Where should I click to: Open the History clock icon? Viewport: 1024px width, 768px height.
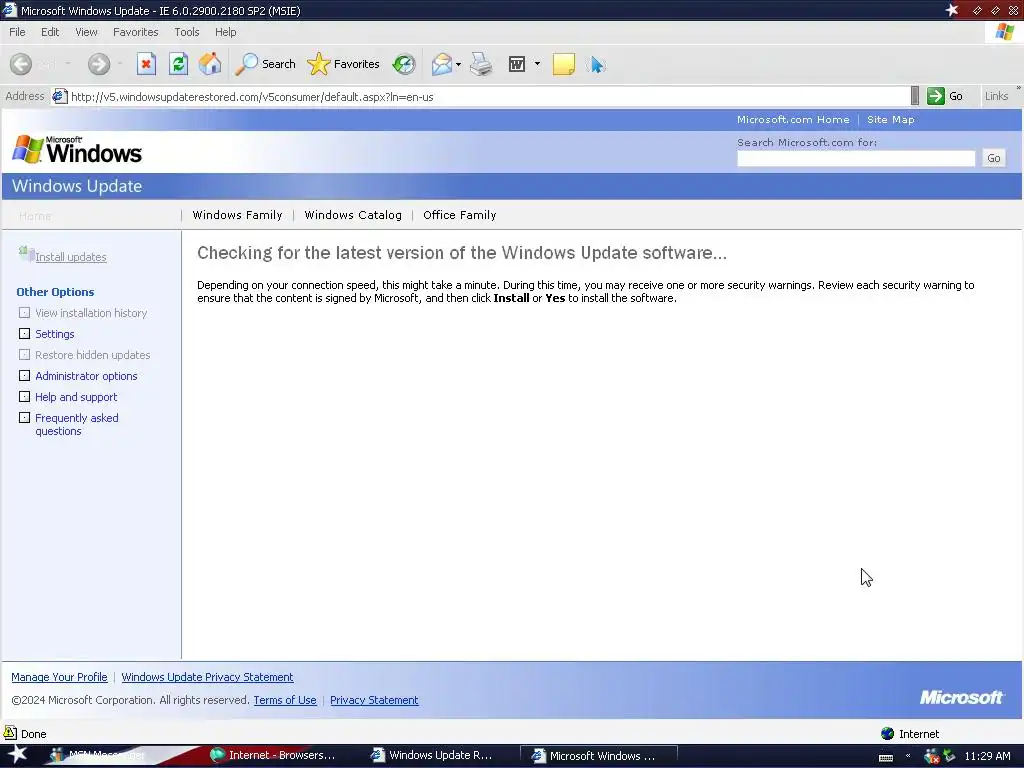pyautogui.click(x=404, y=64)
